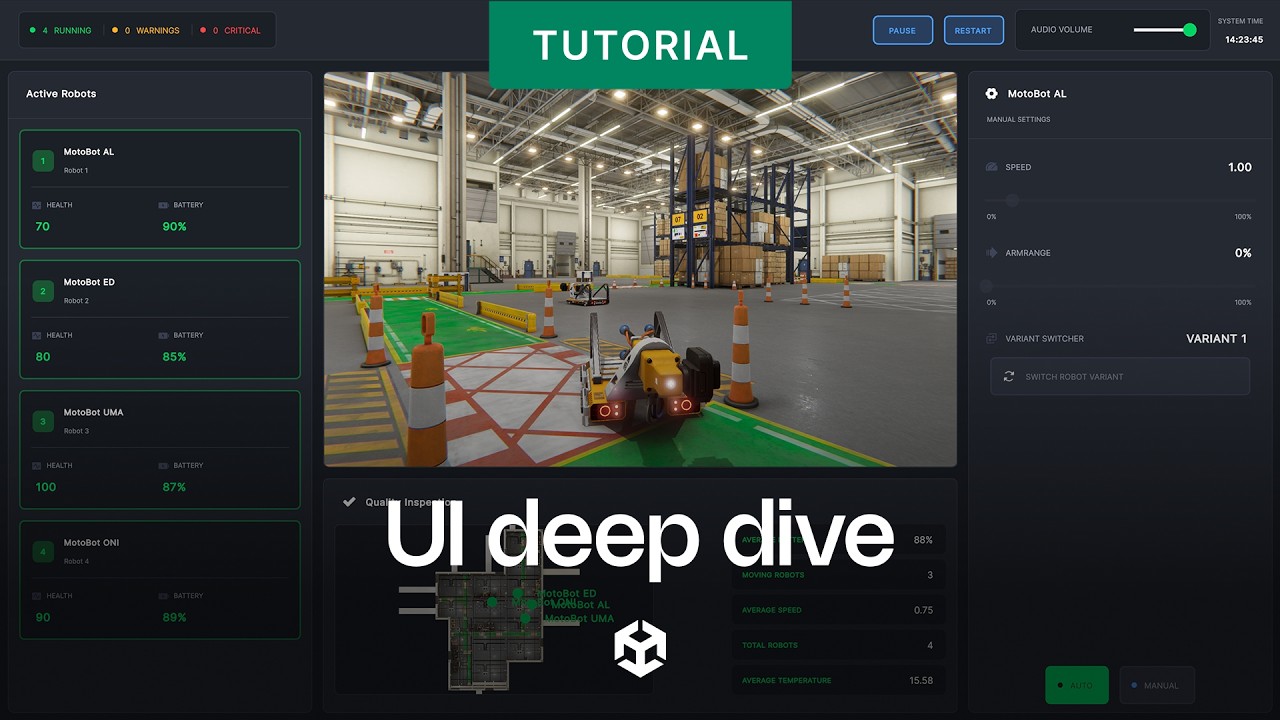
Task: Click the number 4 badge on MotoBot ONI
Action: 43,551
